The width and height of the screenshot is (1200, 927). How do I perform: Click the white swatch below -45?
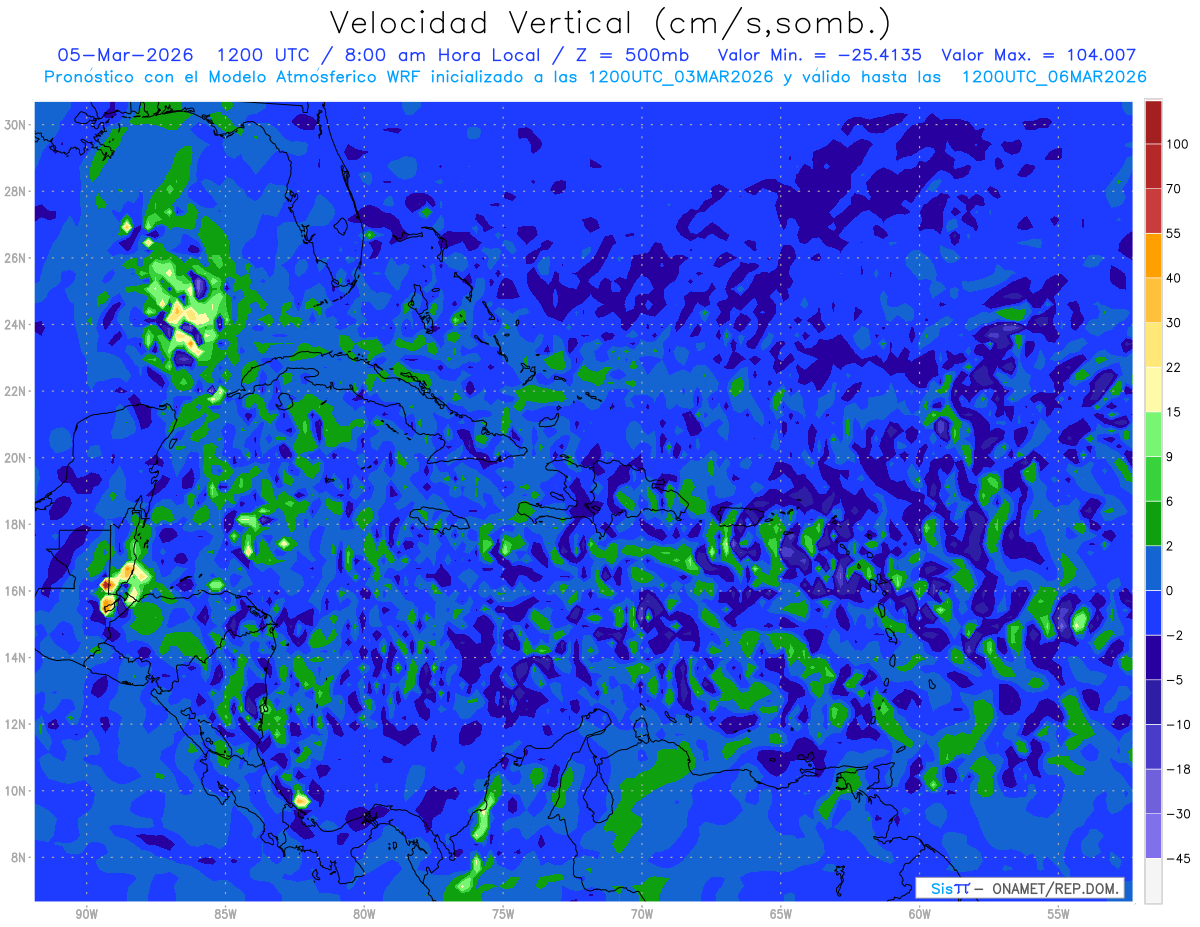(x=1153, y=880)
